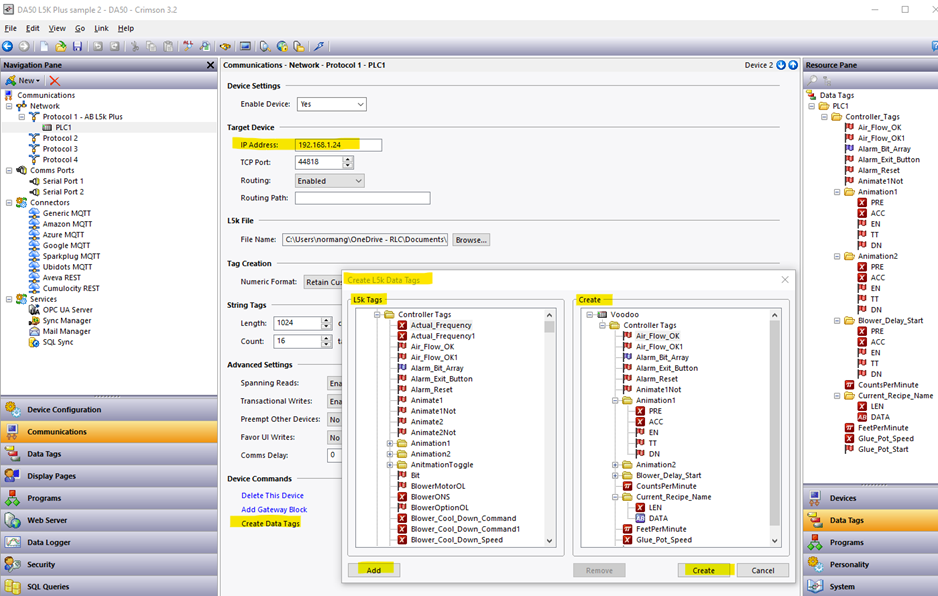Click the monitor display toolbar icon
Viewport: 938px width, 596px height.
coord(245,46)
